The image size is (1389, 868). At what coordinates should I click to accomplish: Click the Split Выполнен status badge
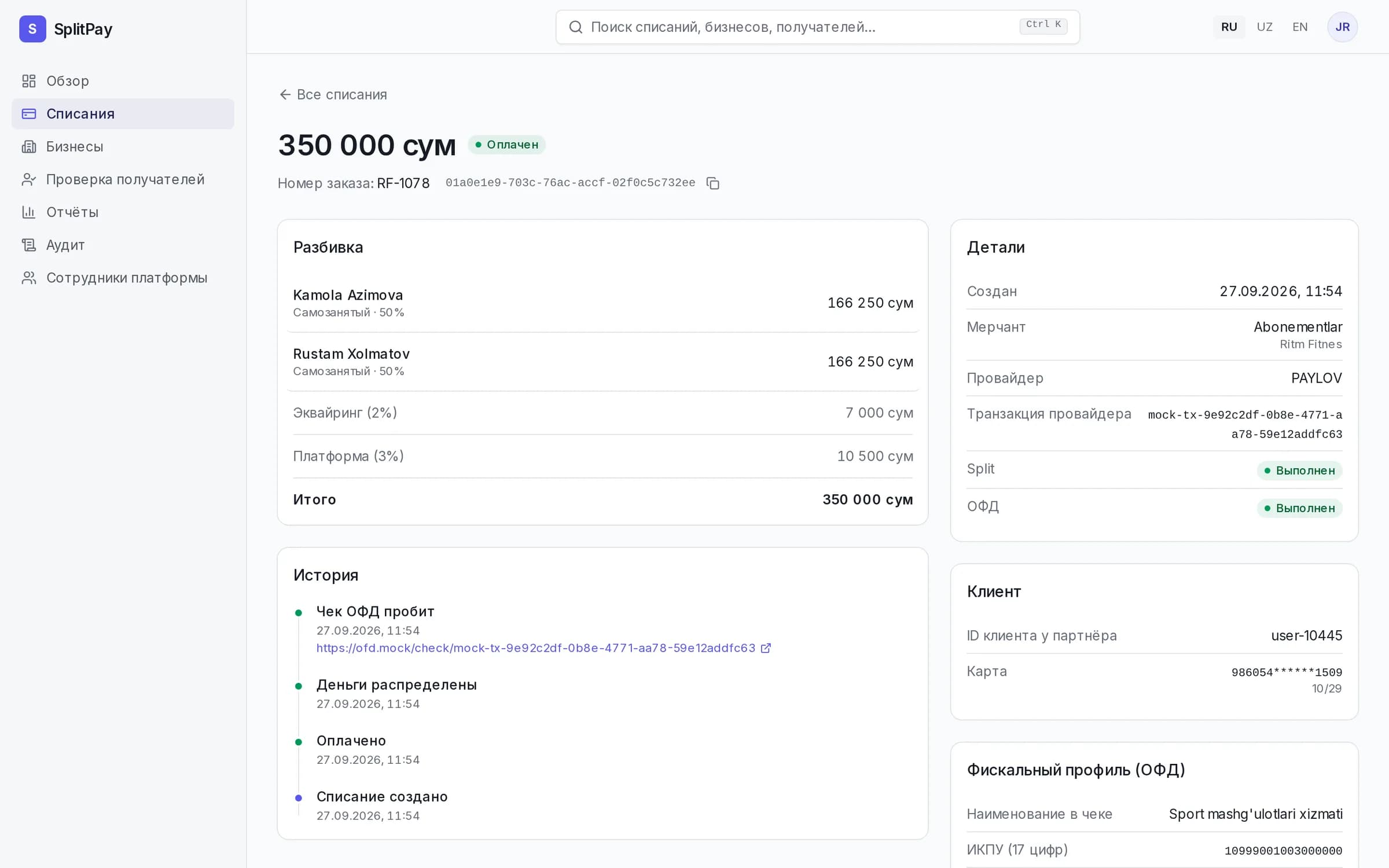pyautogui.click(x=1299, y=470)
